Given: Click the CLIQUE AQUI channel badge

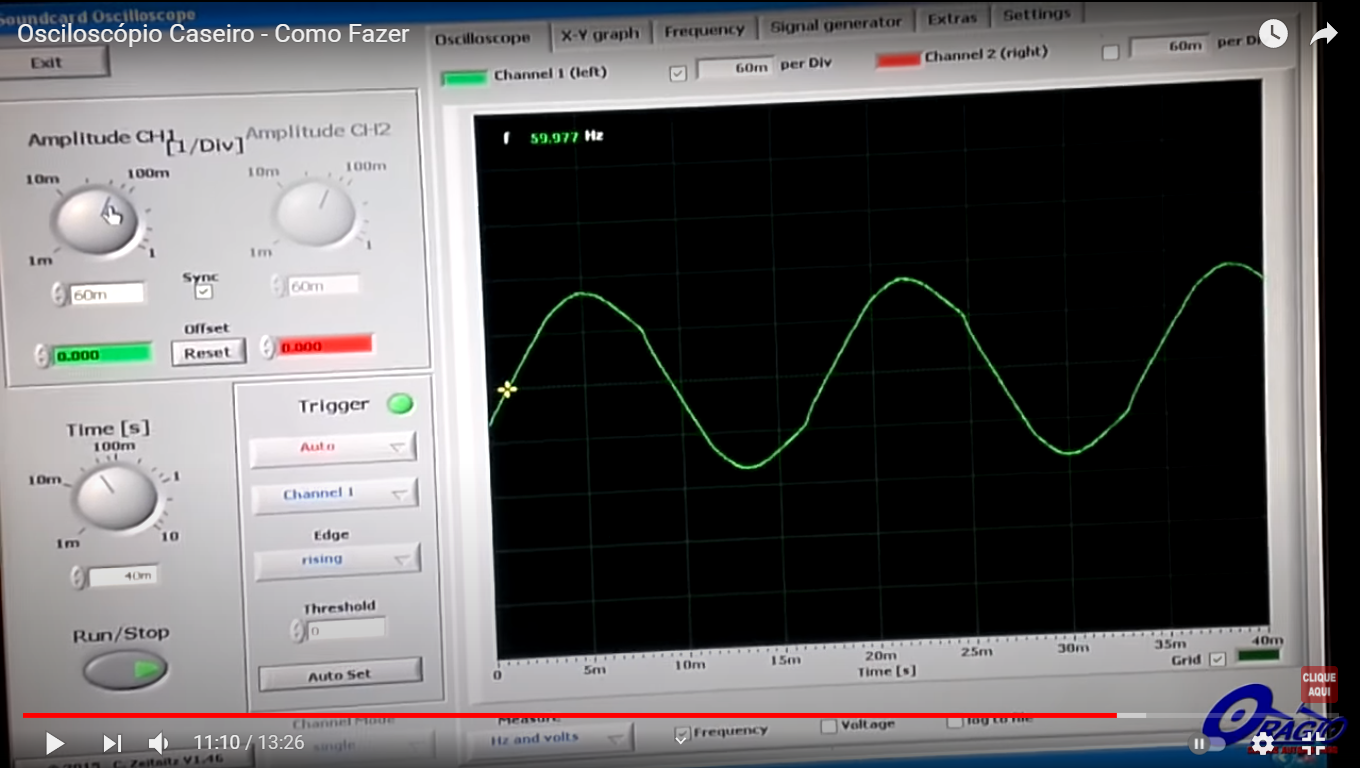Looking at the screenshot, I should [1319, 685].
